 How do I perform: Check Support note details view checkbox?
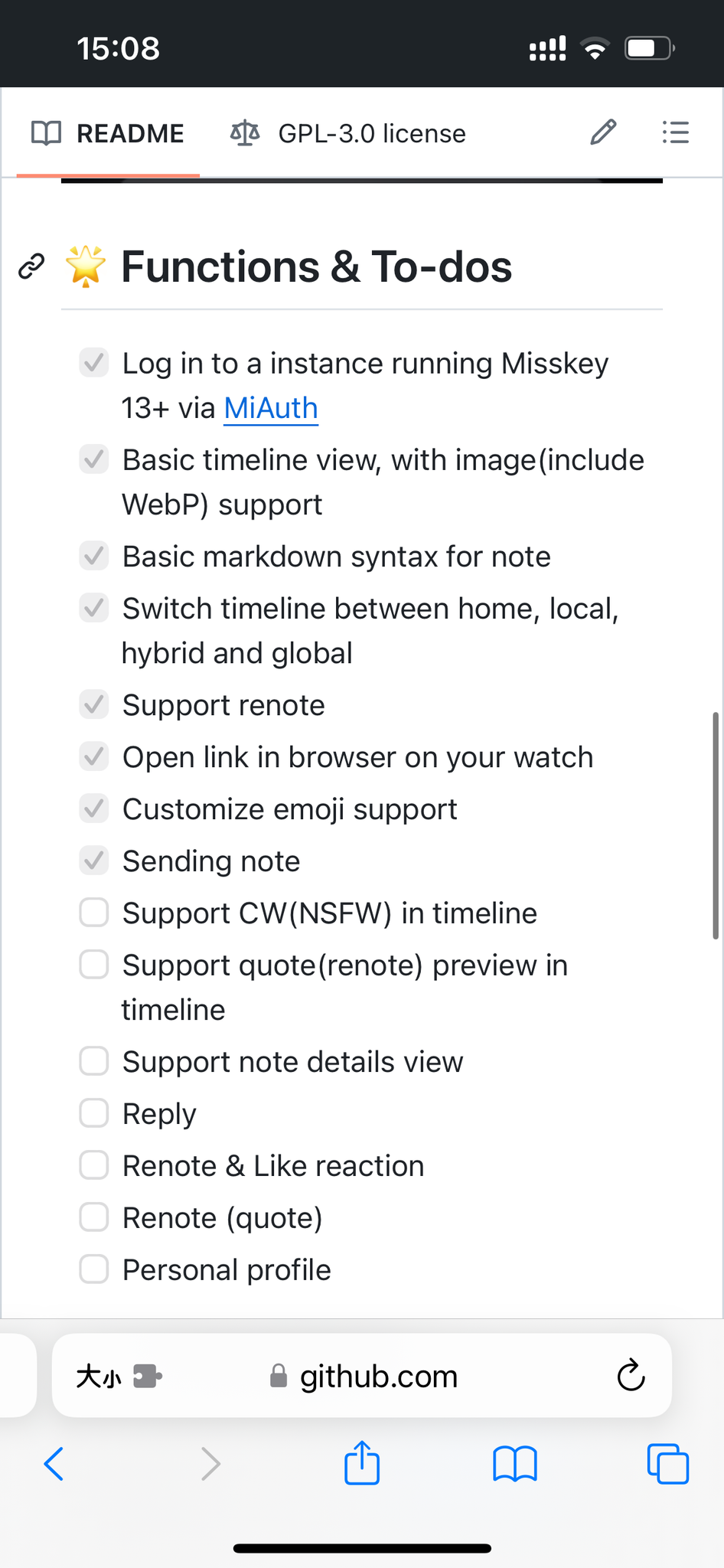point(94,1061)
